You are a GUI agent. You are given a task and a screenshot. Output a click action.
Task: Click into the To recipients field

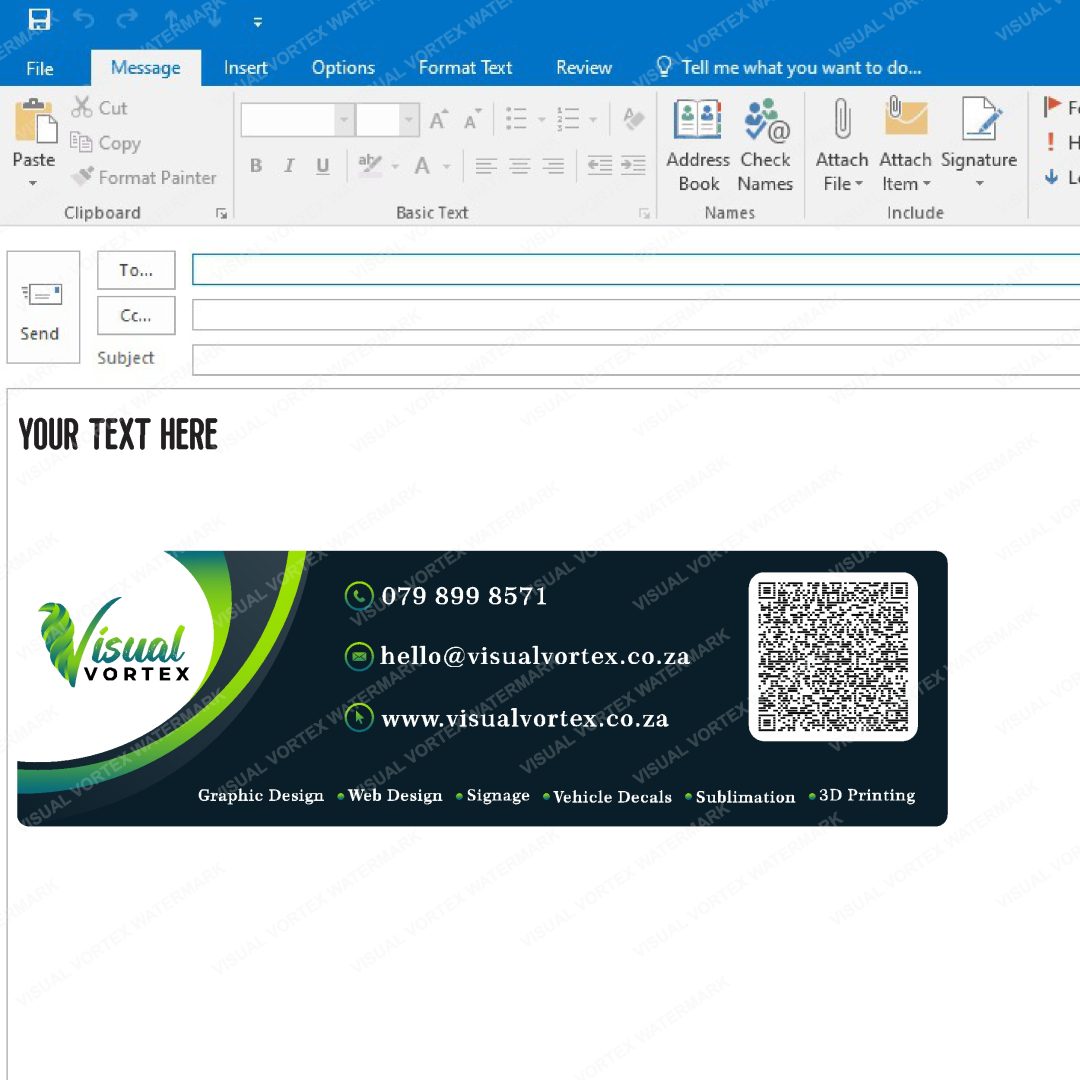(636, 269)
